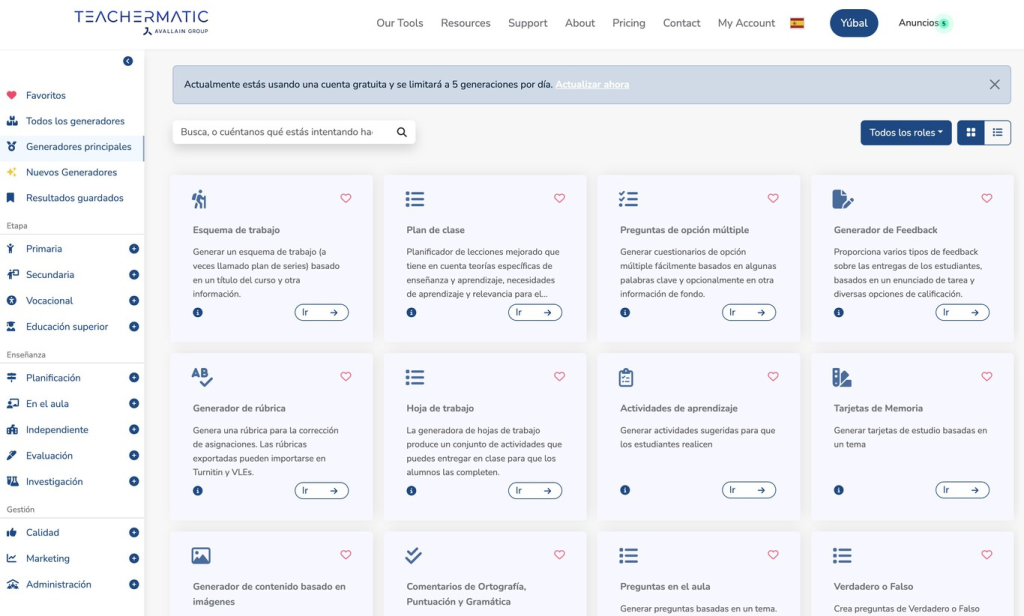This screenshot has width=1024, height=616.
Task: Switch to grid view layout
Action: (x=970, y=133)
